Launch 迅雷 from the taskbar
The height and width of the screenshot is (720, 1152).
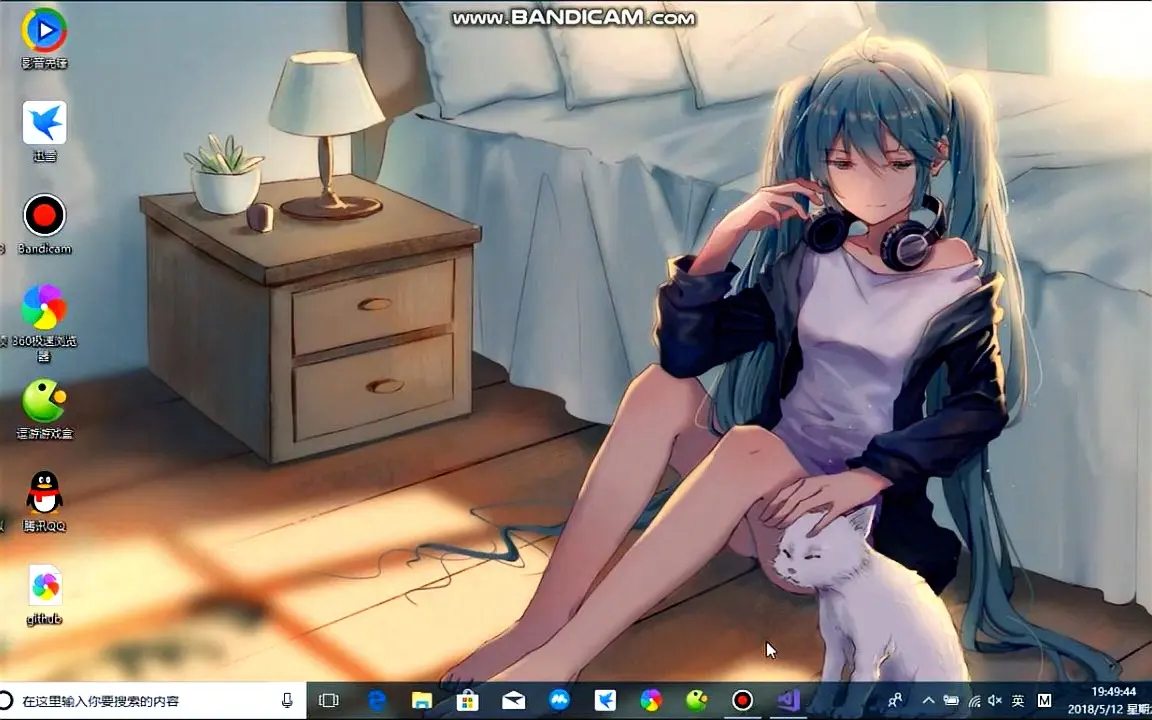[605, 701]
